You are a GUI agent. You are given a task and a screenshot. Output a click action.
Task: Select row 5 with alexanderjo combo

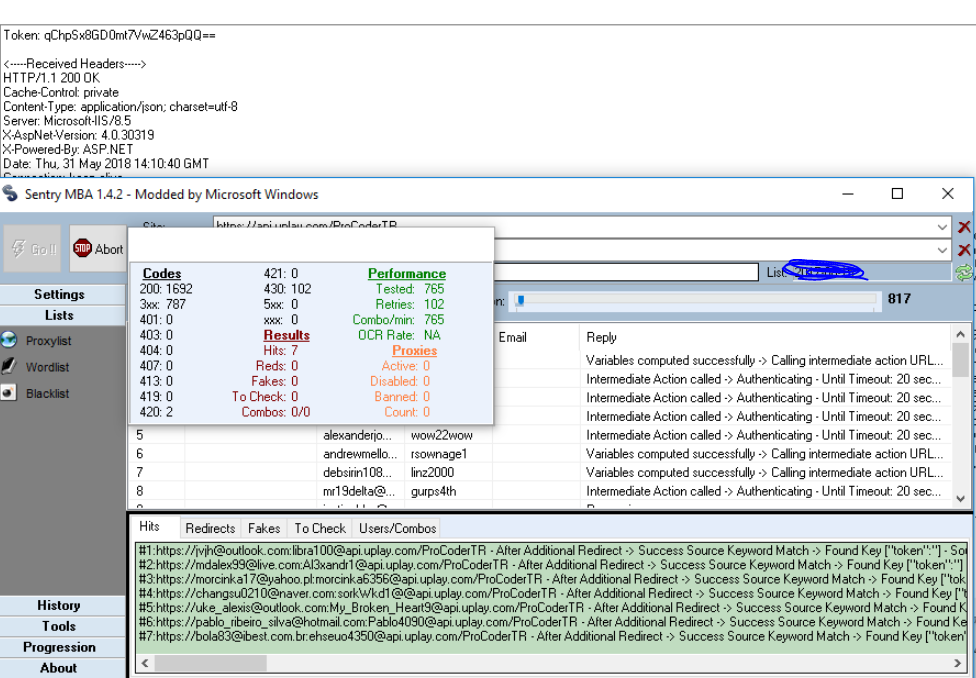[x=540, y=435]
